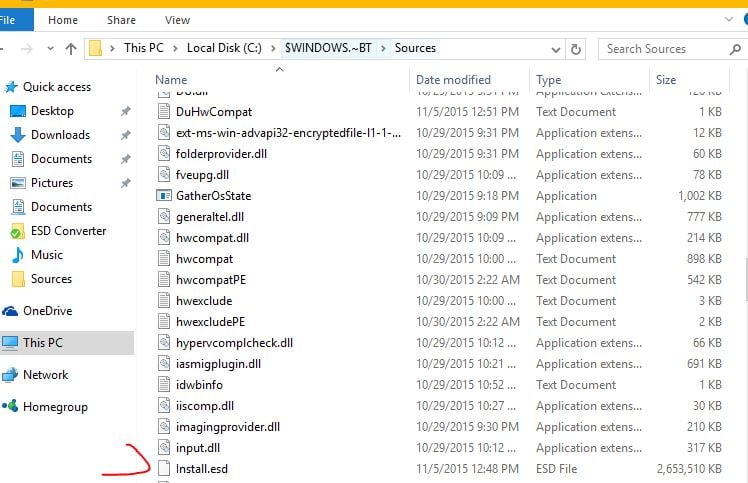Click the 2,653,510 KB size value

tap(689, 469)
